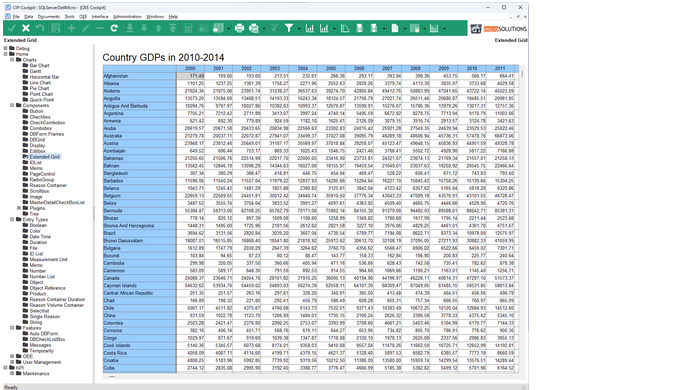Click the 2011 column header

click(x=500, y=68)
